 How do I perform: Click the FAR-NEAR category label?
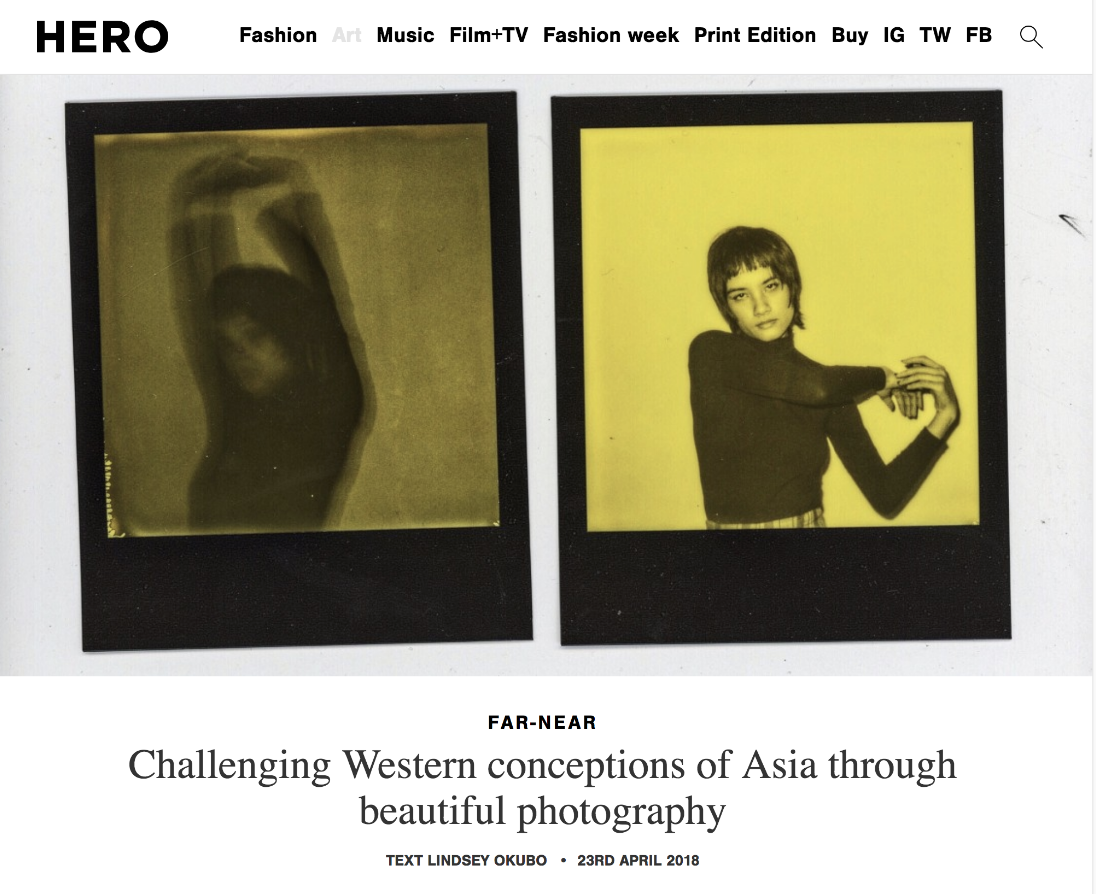tap(542, 722)
